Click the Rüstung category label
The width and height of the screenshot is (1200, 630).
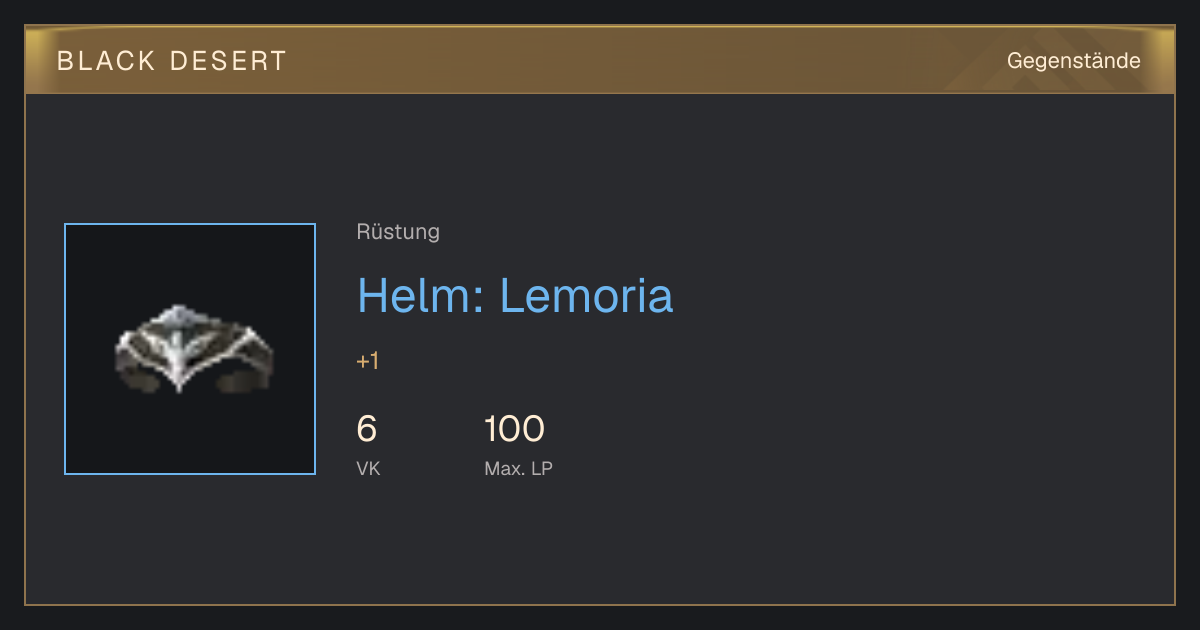pos(398,232)
